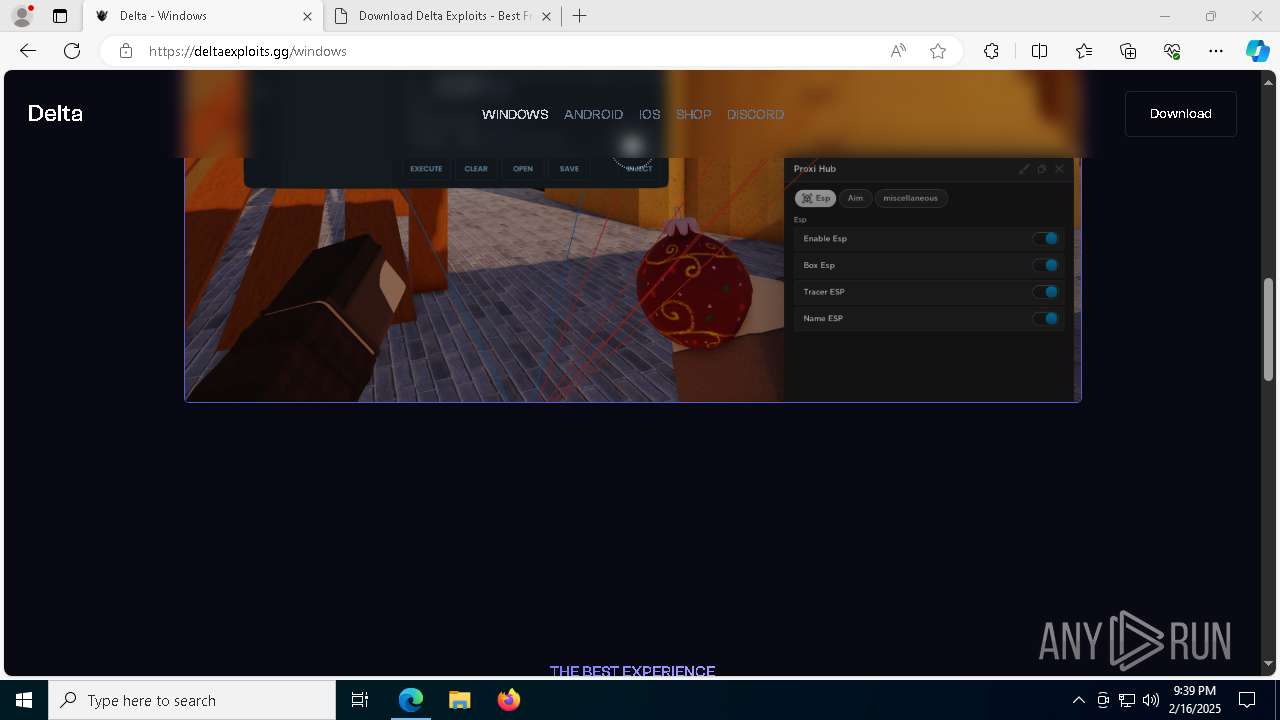Open network status tray icon
Image resolution: width=1280 pixels, height=720 pixels.
pyautogui.click(x=1127, y=700)
